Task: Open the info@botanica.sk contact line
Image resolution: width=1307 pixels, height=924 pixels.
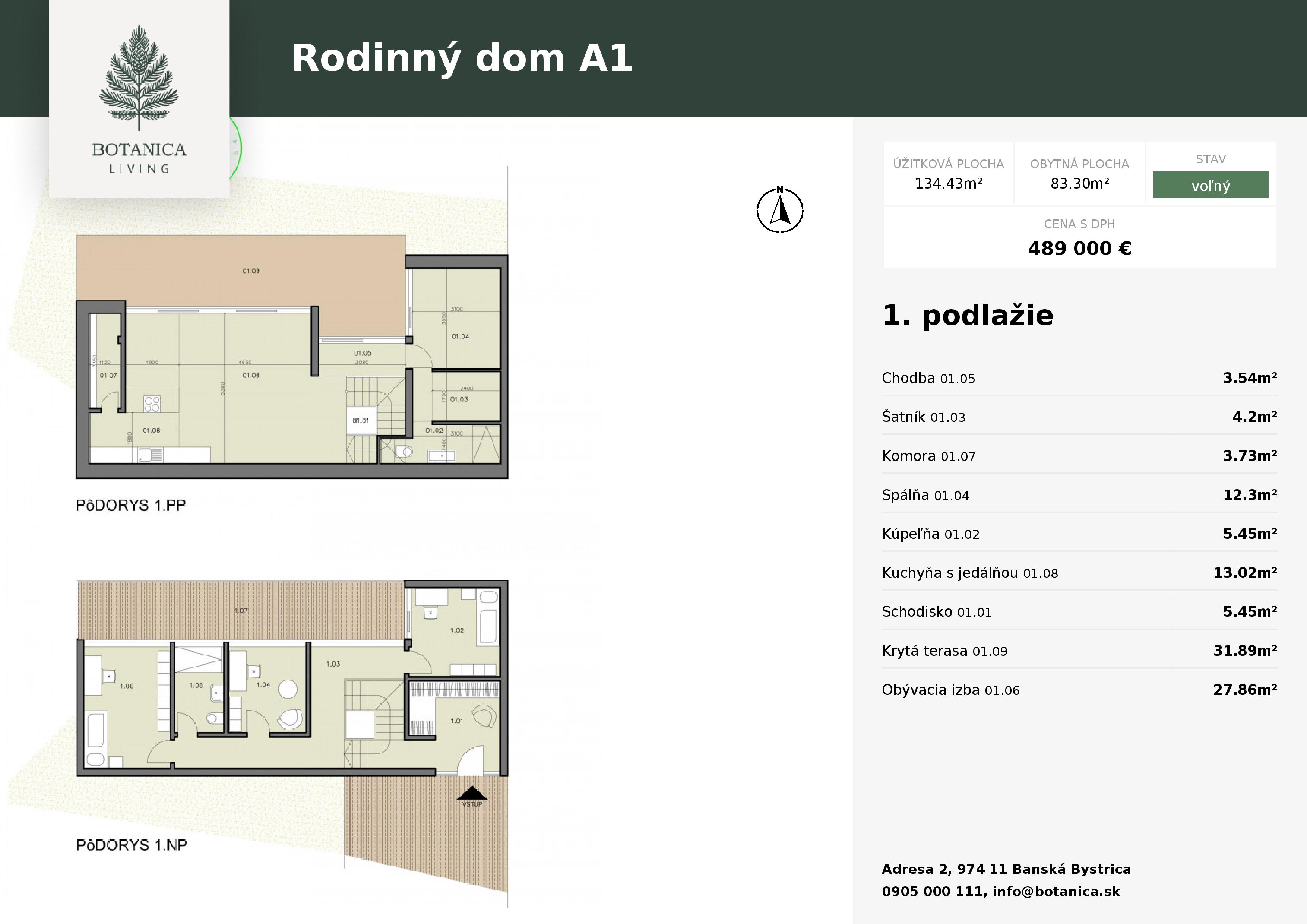Action: click(x=1001, y=892)
